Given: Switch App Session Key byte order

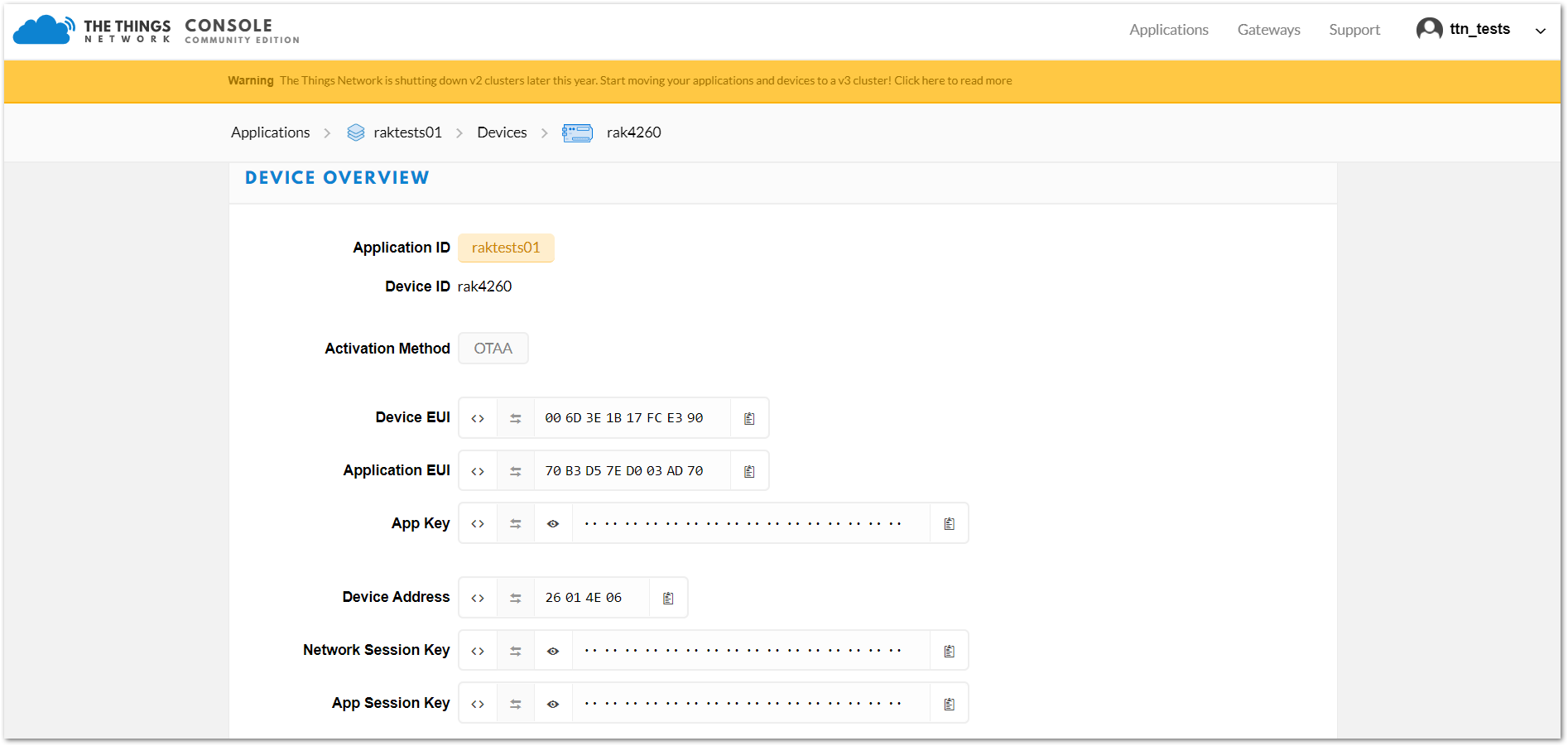Looking at the screenshot, I should click(516, 704).
